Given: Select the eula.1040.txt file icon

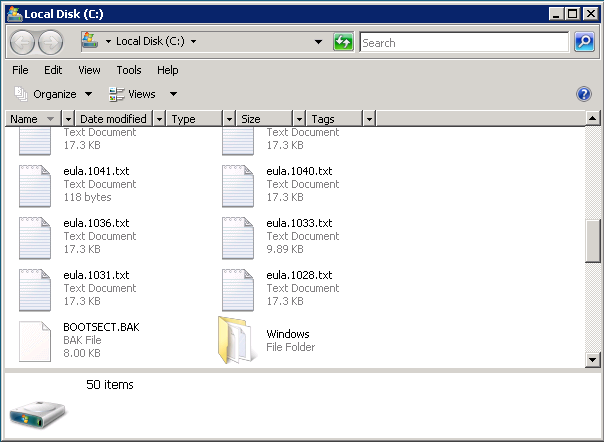Looking at the screenshot, I should (238, 186).
